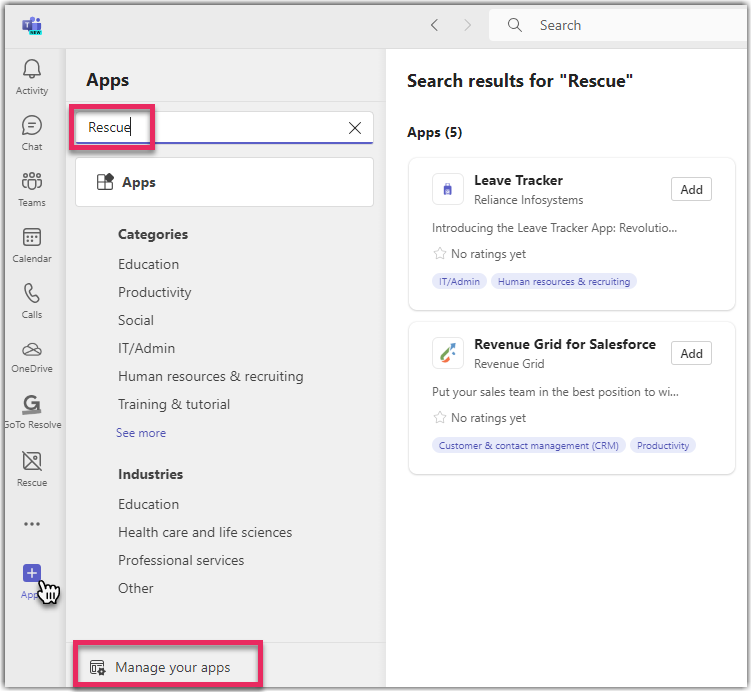The height and width of the screenshot is (692, 752).
Task: Open Chat in the sidebar
Action: coord(32,133)
